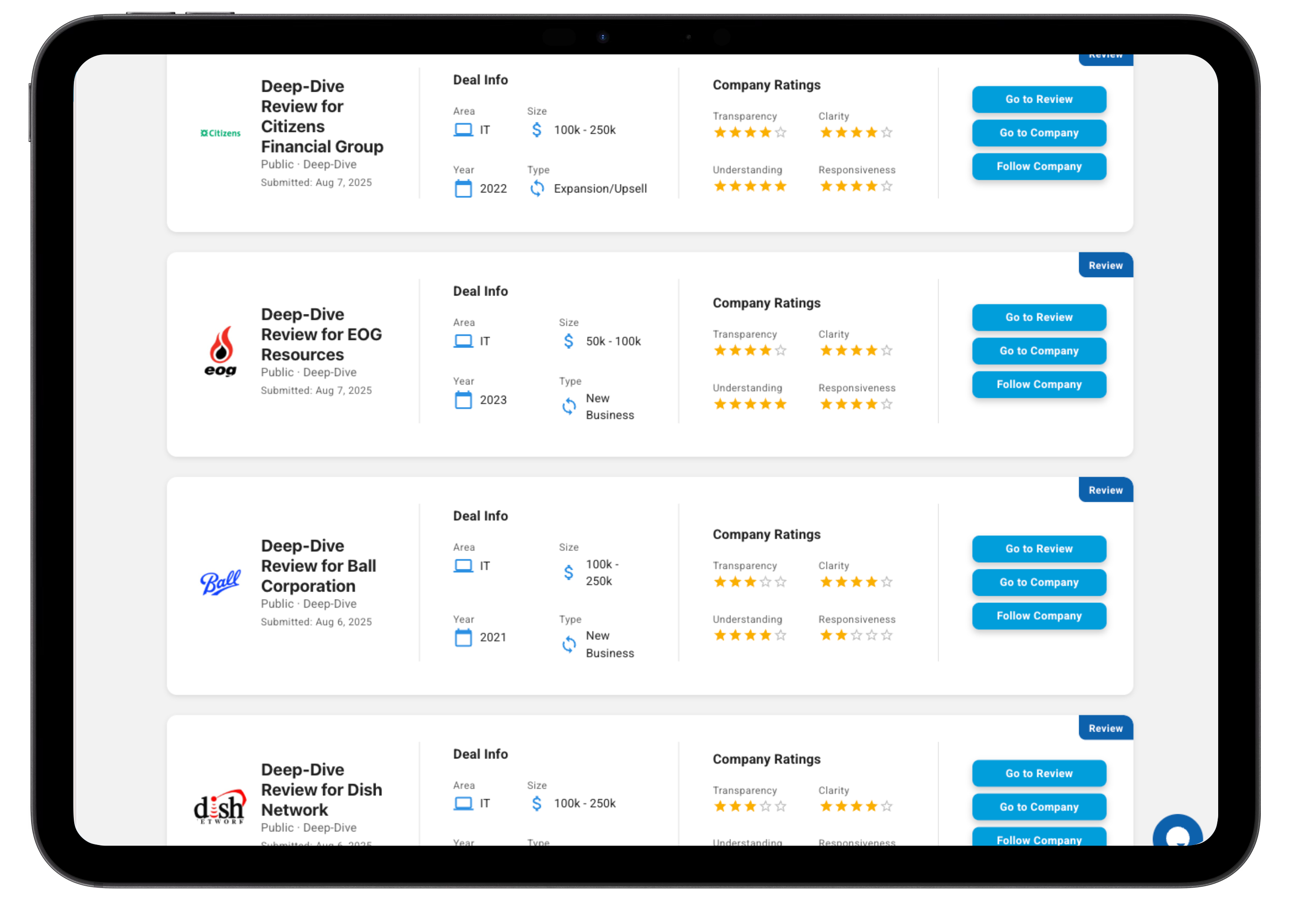This screenshot has width=1292, height=924.
Task: Click the IT laptop icon in Dish card
Action: (x=463, y=803)
